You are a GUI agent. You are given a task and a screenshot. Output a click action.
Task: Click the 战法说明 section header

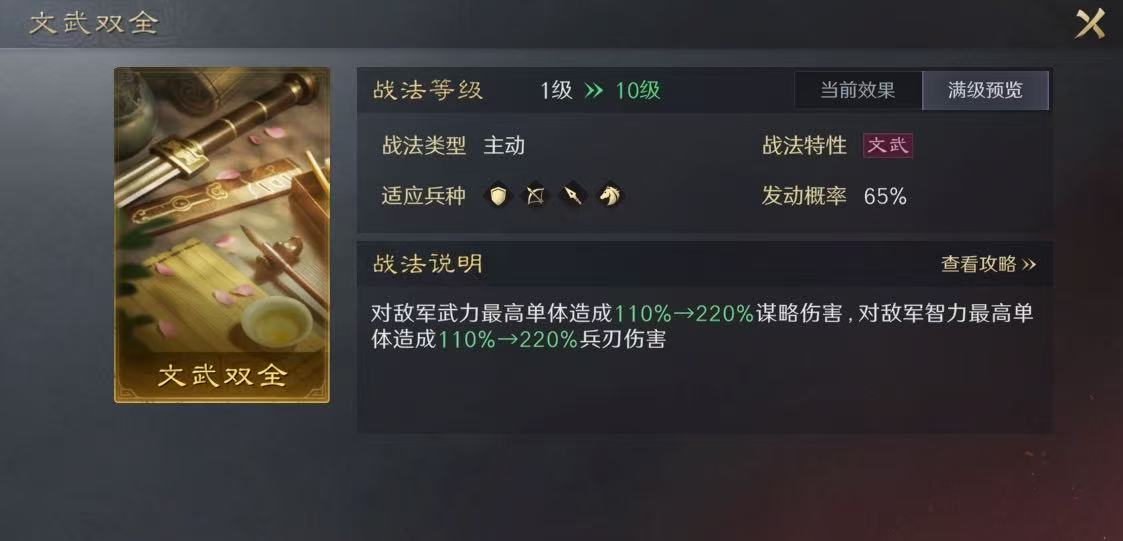(428, 264)
